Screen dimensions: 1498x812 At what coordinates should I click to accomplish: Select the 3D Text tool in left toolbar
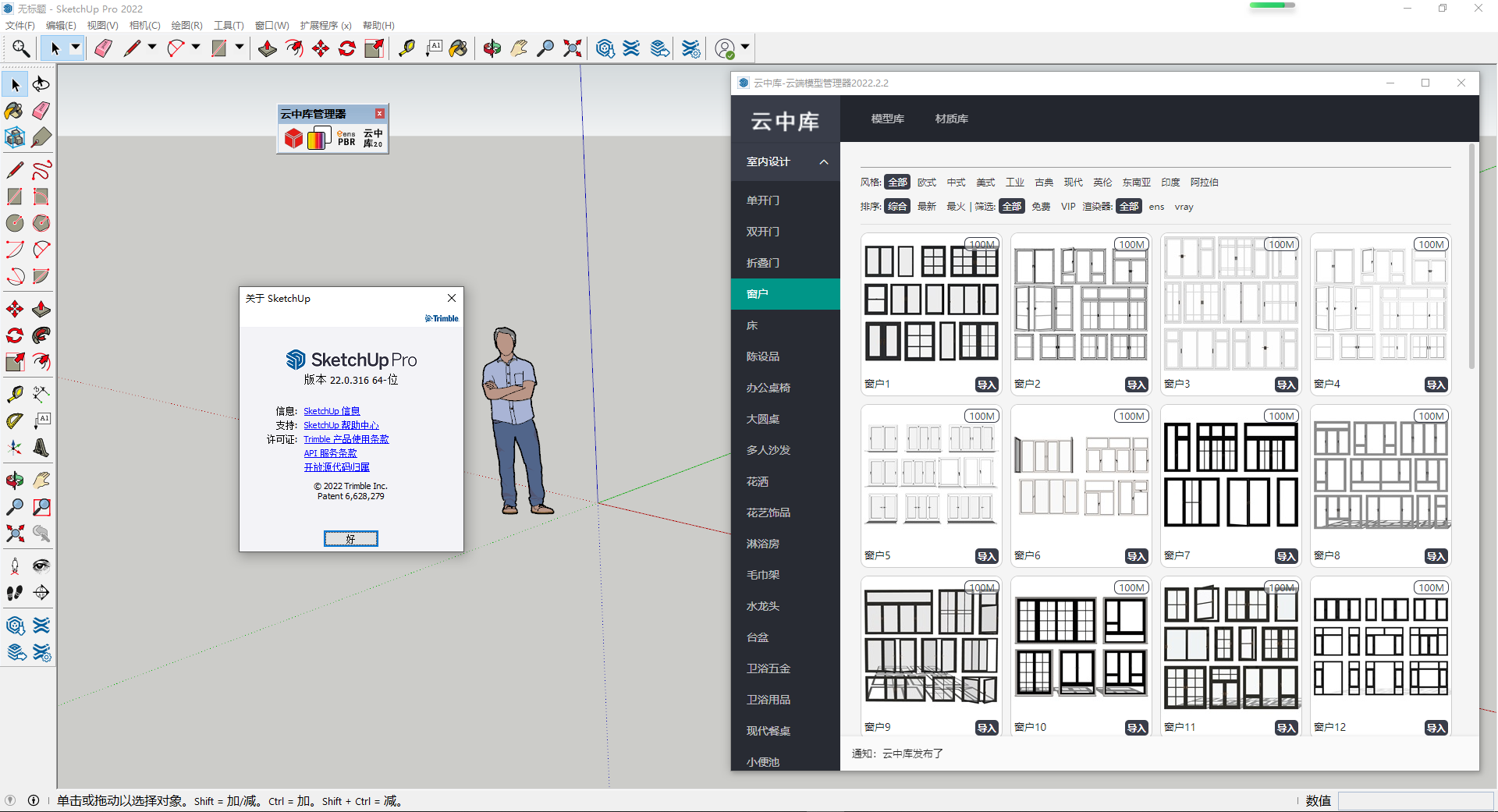pyautogui.click(x=41, y=448)
